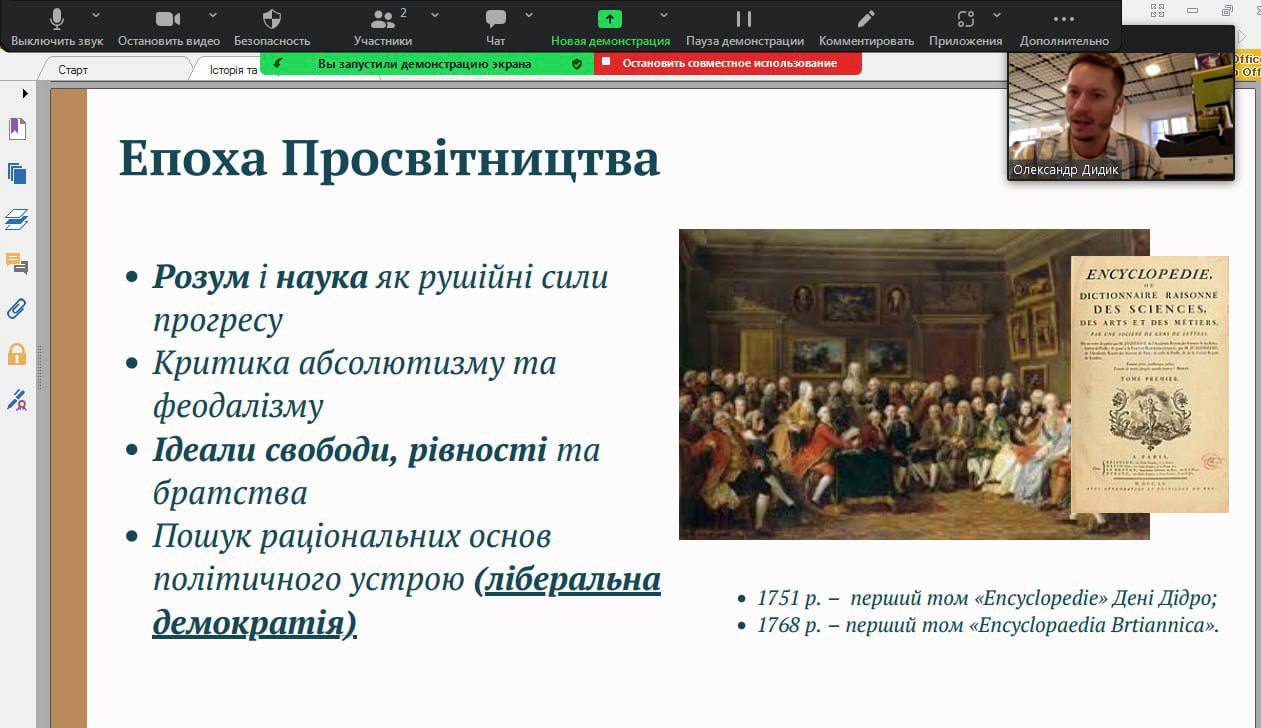Screen dimensions: 1261x728
Task: Click Остановить совместное использование red button
Action: tap(728, 63)
